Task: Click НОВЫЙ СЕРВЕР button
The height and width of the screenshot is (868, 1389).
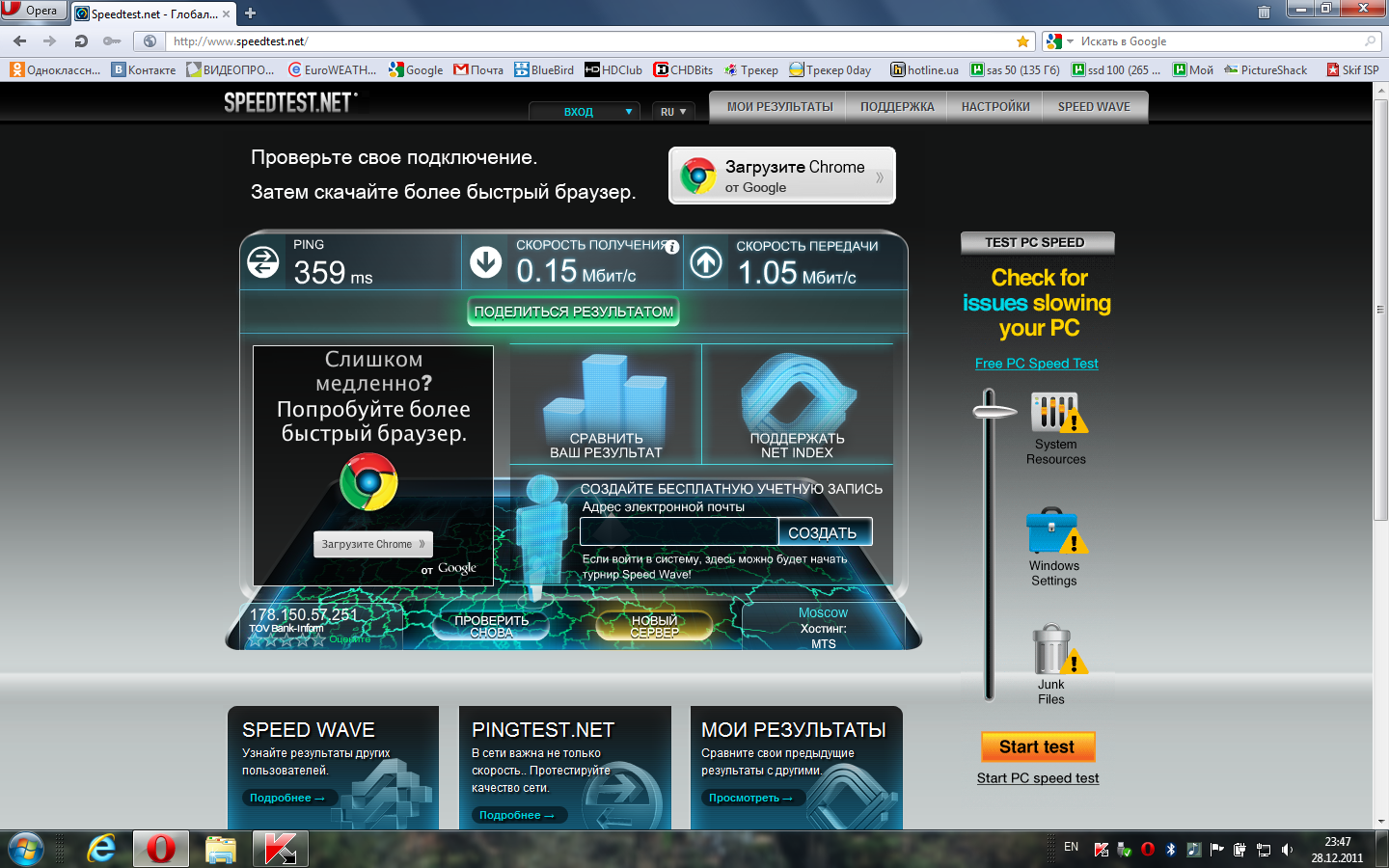Action: pos(654,627)
